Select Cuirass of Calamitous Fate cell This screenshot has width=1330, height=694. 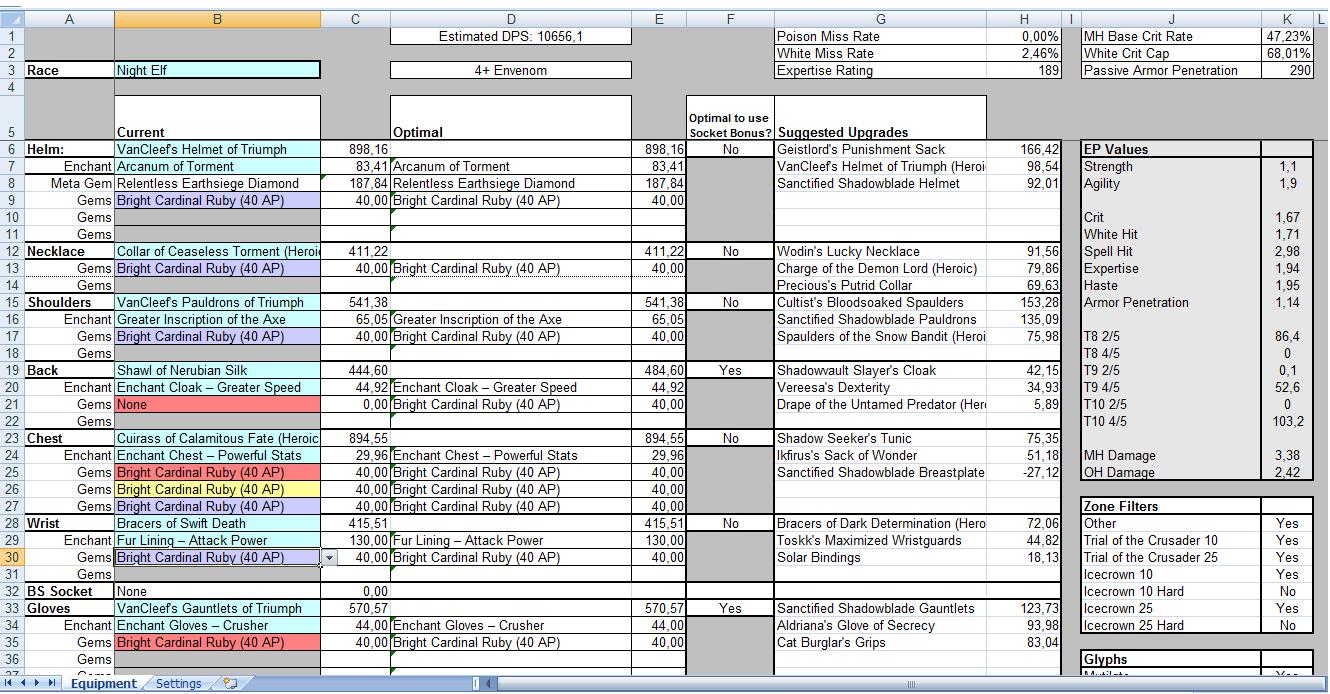[x=218, y=438]
